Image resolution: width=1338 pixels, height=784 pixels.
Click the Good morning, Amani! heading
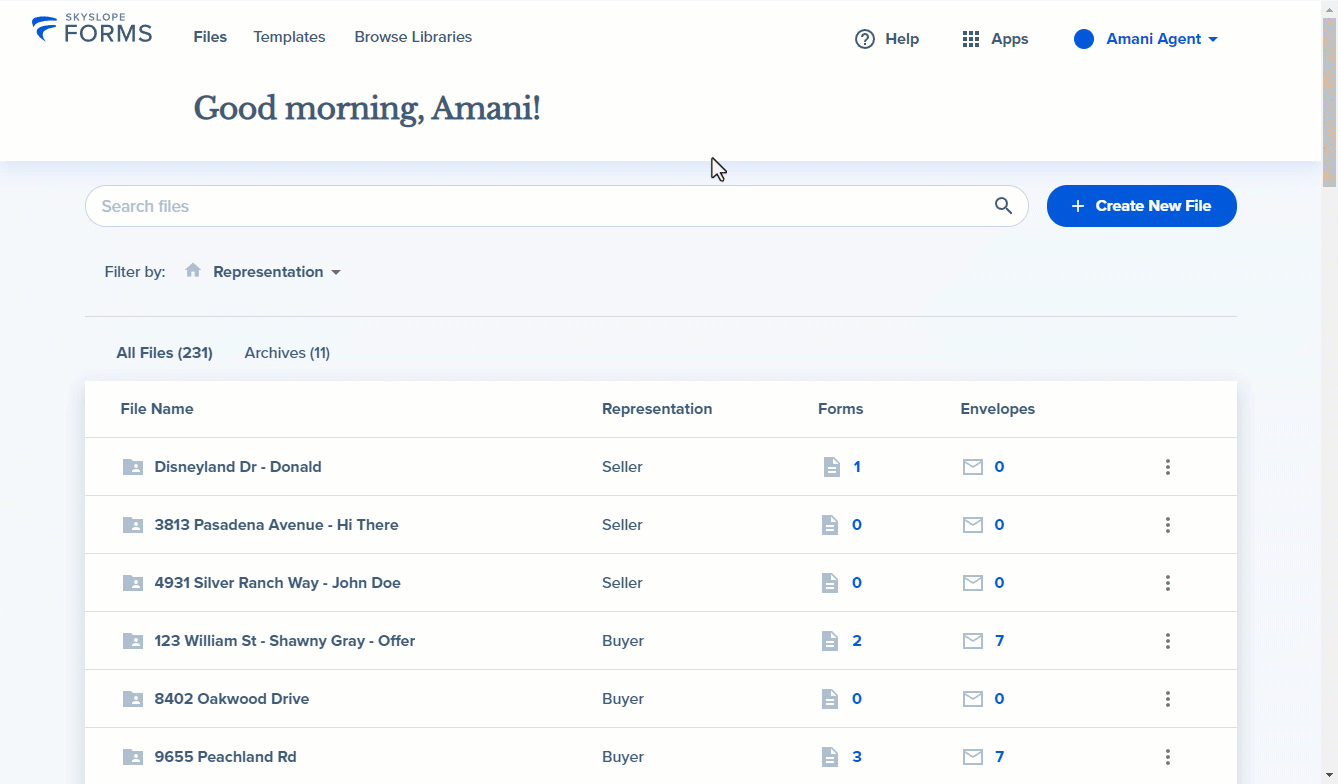click(x=367, y=108)
